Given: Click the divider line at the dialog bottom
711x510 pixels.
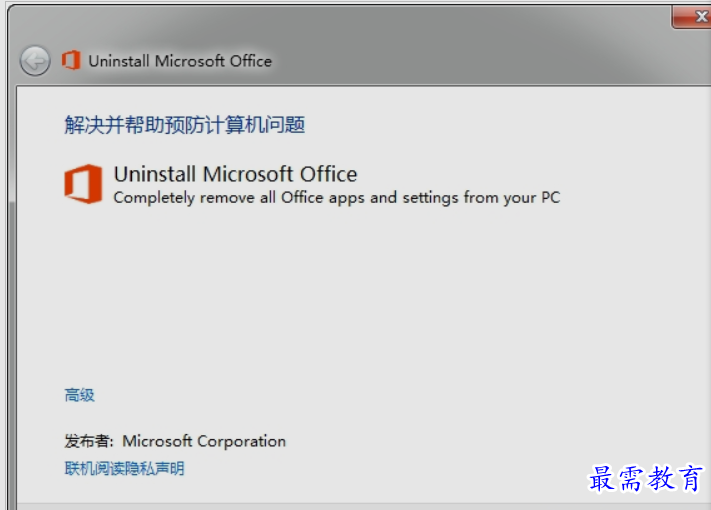Looking at the screenshot, I should [x=364, y=503].
